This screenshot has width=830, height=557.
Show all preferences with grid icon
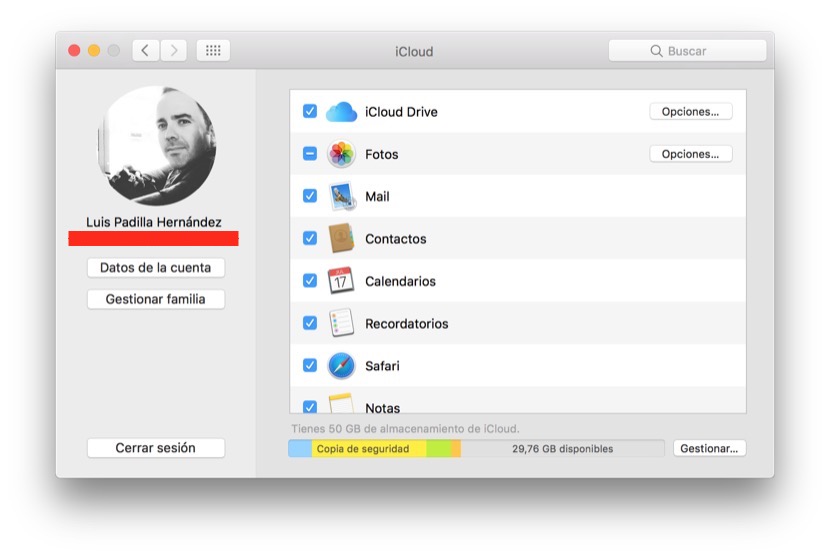click(x=213, y=51)
